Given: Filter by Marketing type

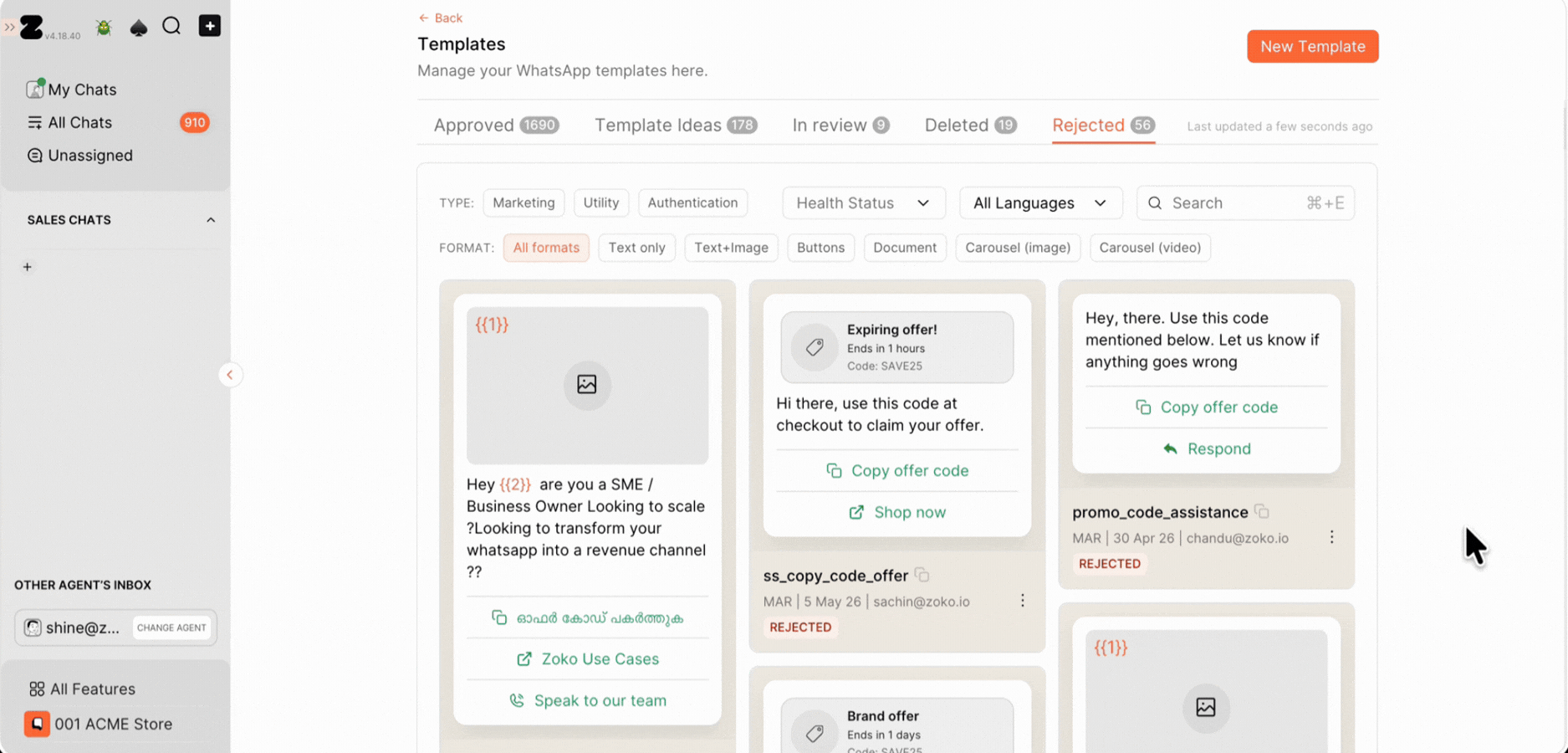Looking at the screenshot, I should [524, 202].
